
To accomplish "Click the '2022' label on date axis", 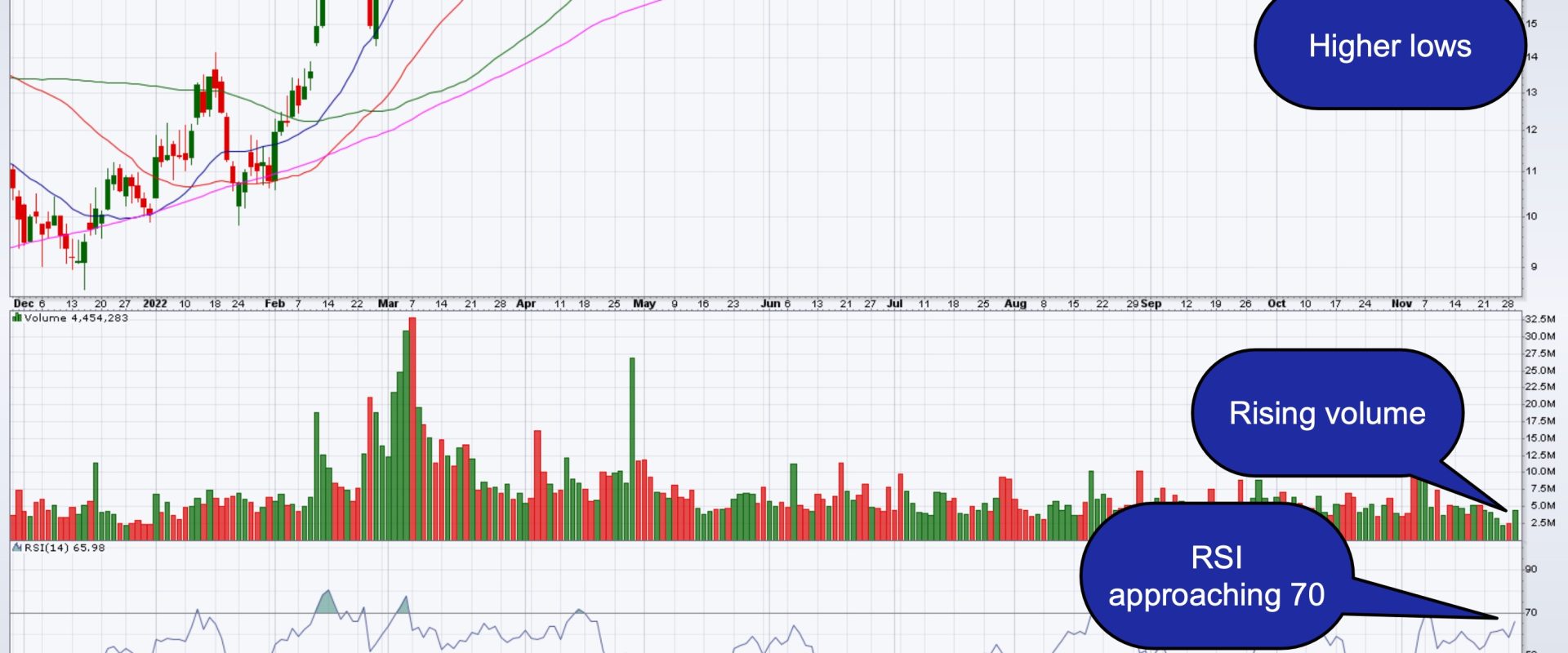I will click(x=155, y=304).
